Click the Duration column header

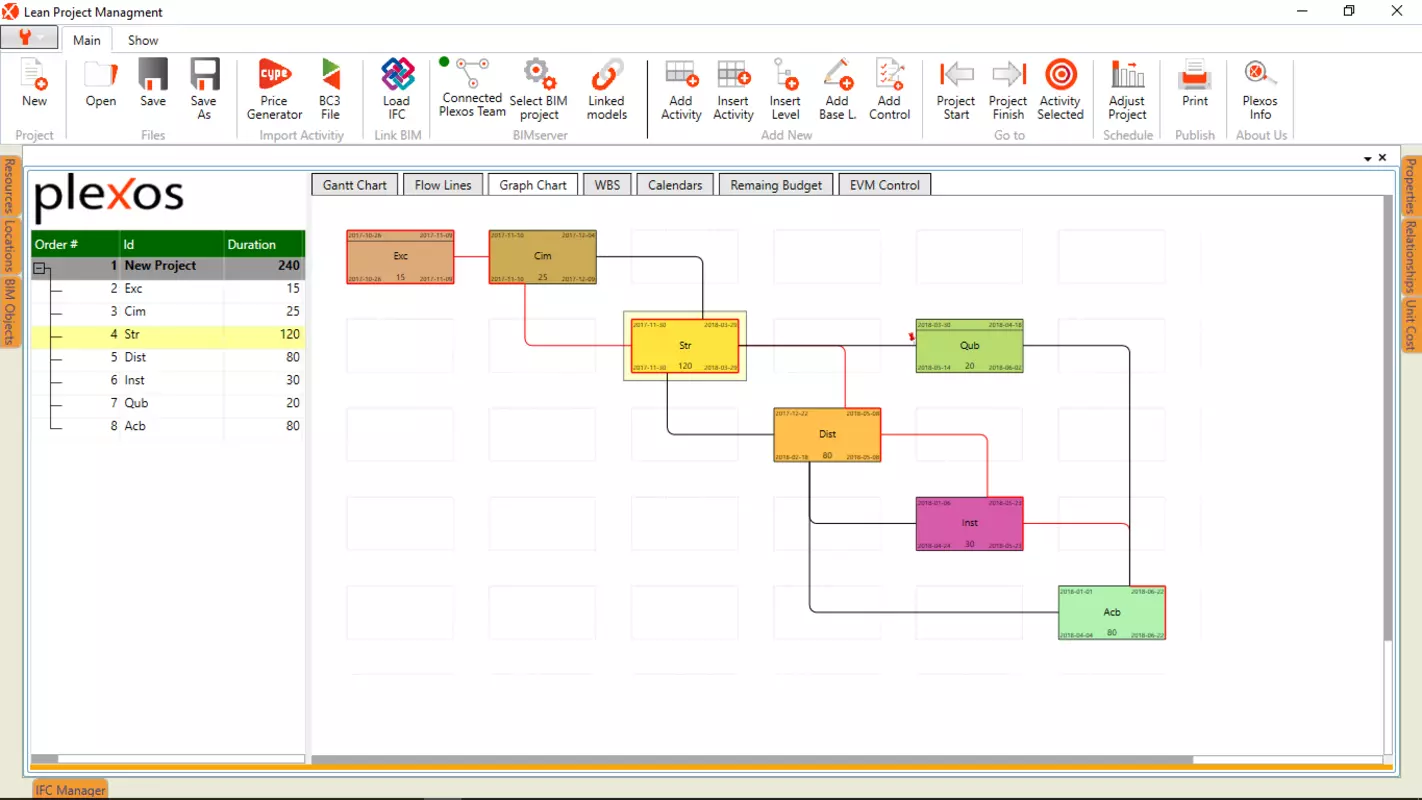point(264,244)
